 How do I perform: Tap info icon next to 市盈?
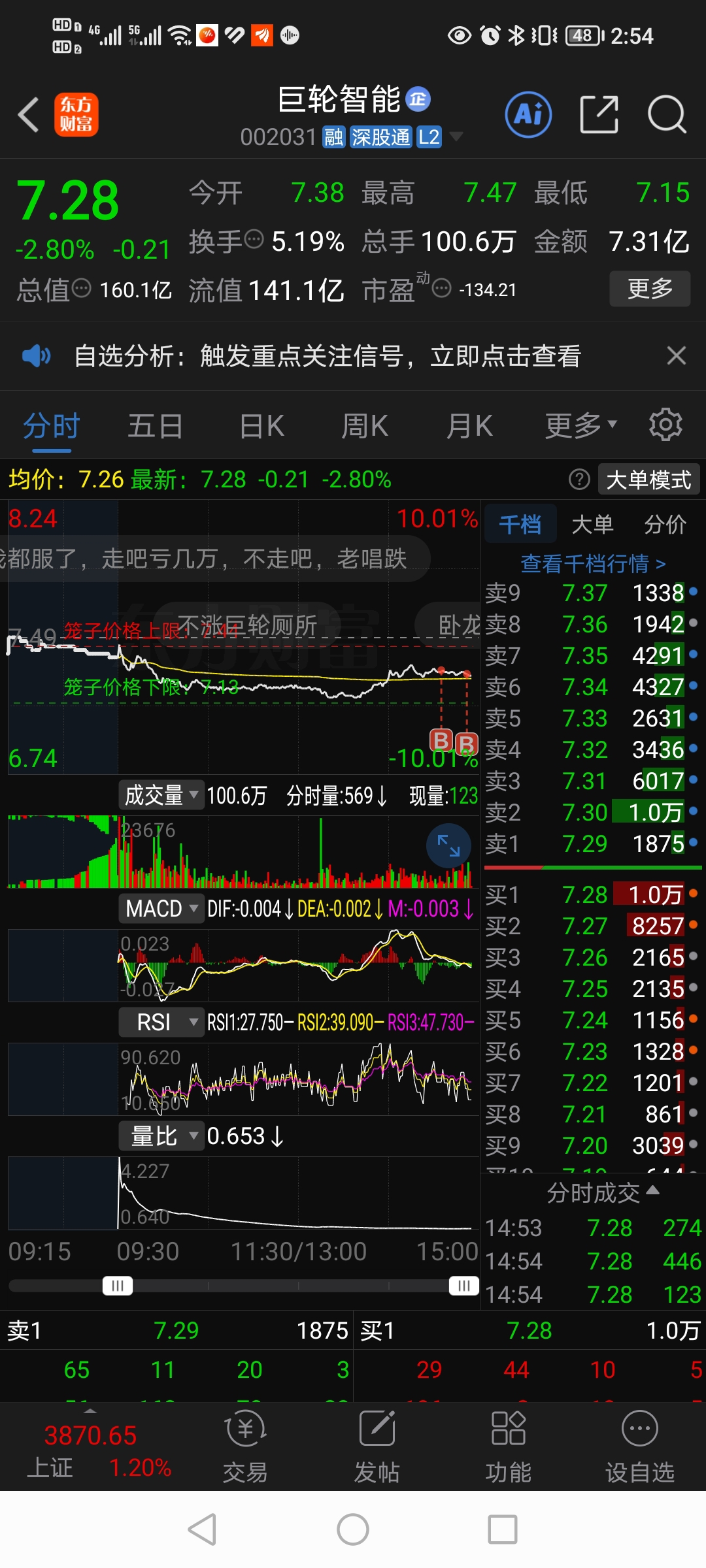442,288
